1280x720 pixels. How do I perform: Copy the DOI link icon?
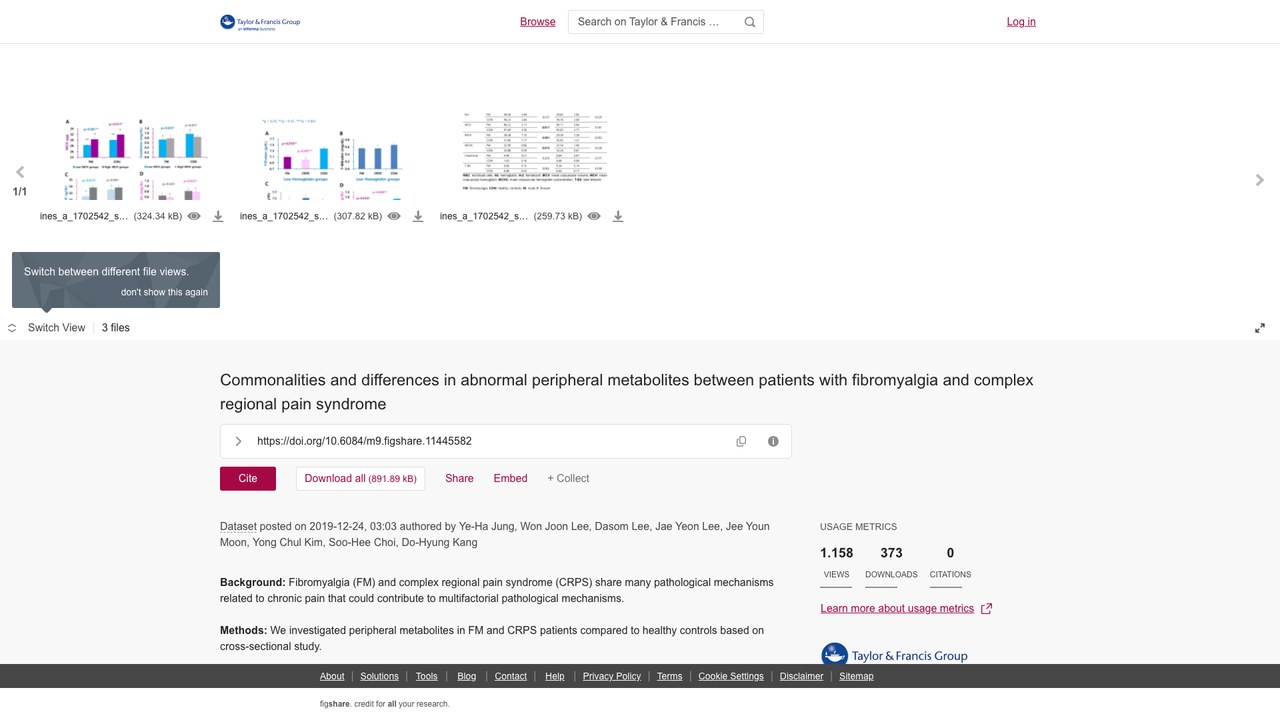(741, 441)
